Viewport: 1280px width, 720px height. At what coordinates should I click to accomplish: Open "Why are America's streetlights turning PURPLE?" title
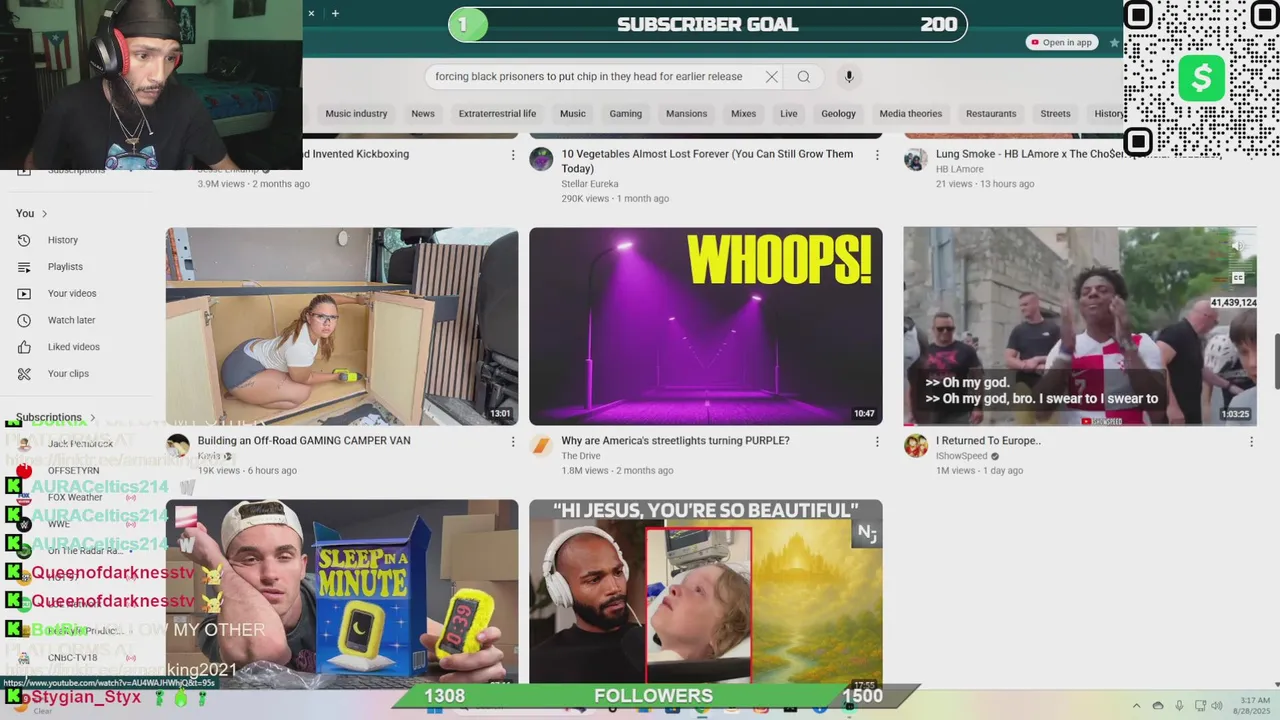[x=675, y=441]
